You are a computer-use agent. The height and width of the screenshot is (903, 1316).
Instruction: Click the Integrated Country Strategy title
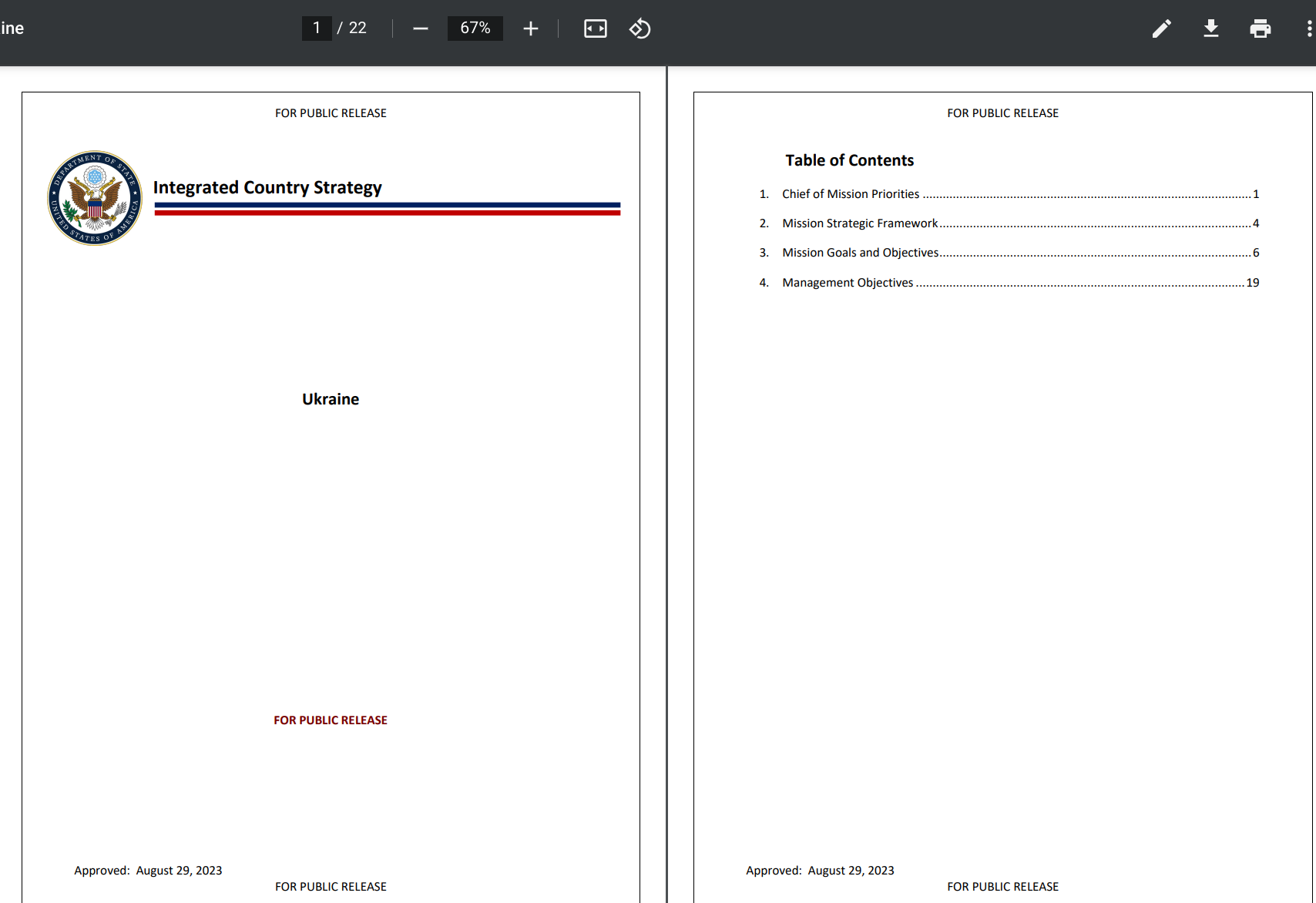point(267,188)
